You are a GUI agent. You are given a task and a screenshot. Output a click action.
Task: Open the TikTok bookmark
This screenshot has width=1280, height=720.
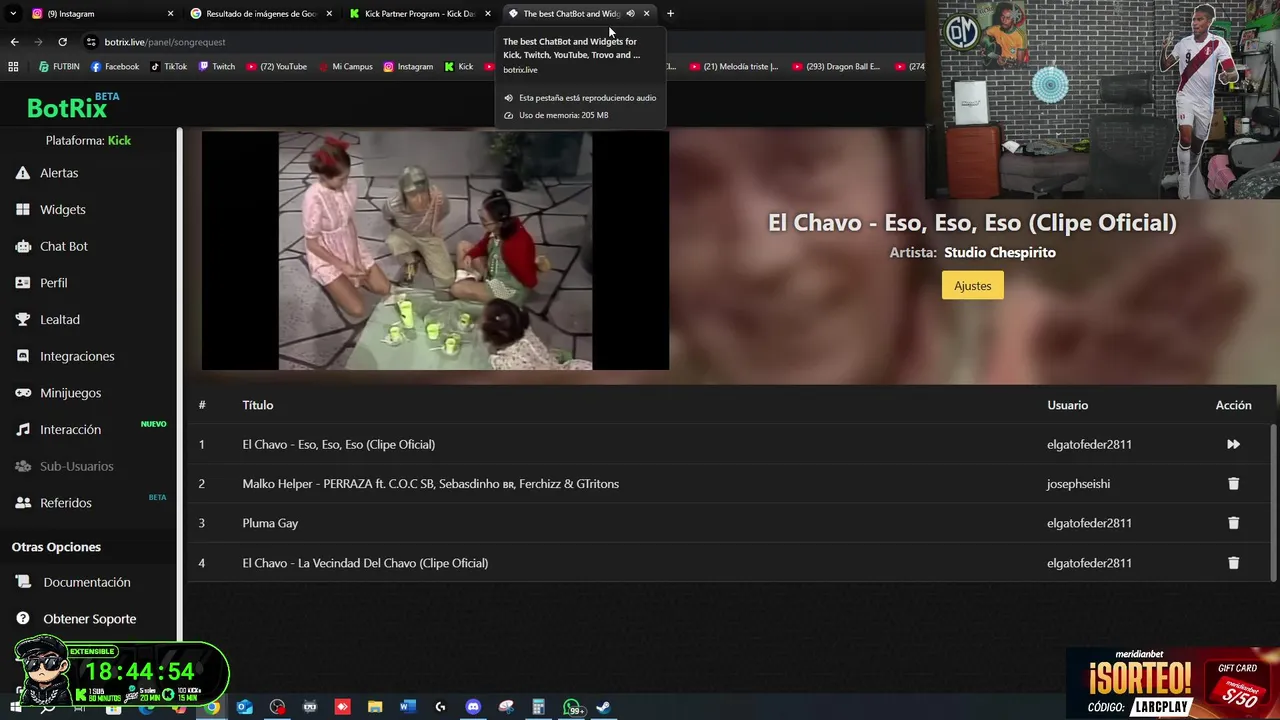[x=169, y=67]
